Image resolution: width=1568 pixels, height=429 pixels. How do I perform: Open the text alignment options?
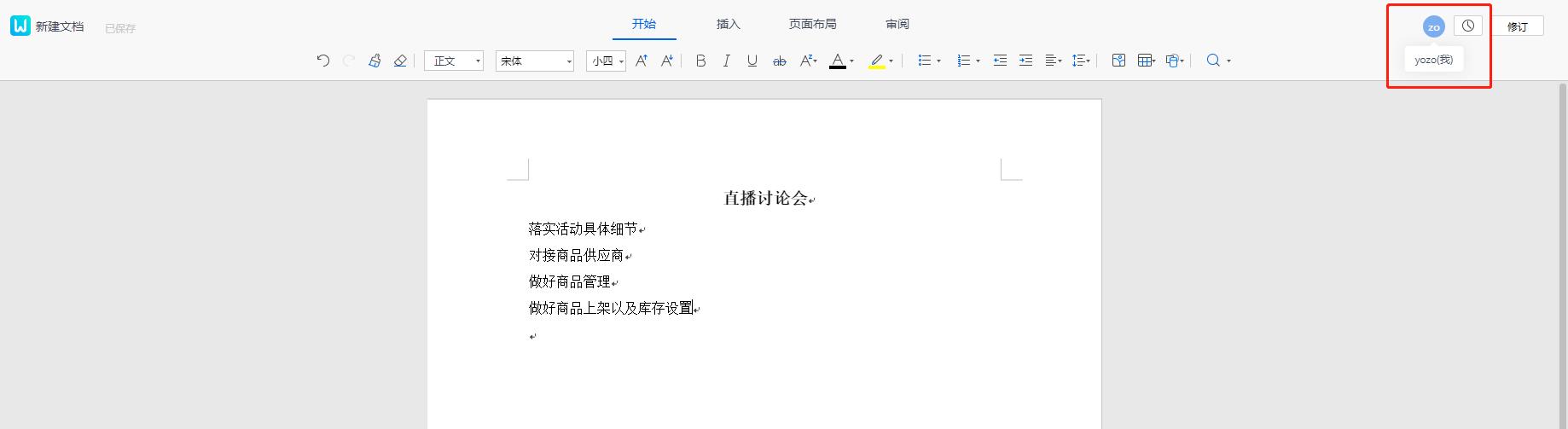1054,61
